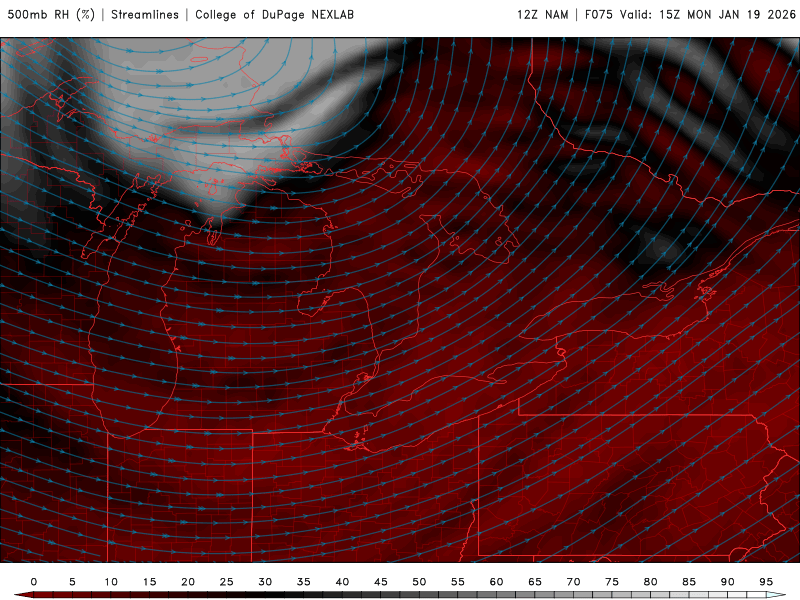
Task: Click the colorbar label "95"
Action: pos(766,582)
